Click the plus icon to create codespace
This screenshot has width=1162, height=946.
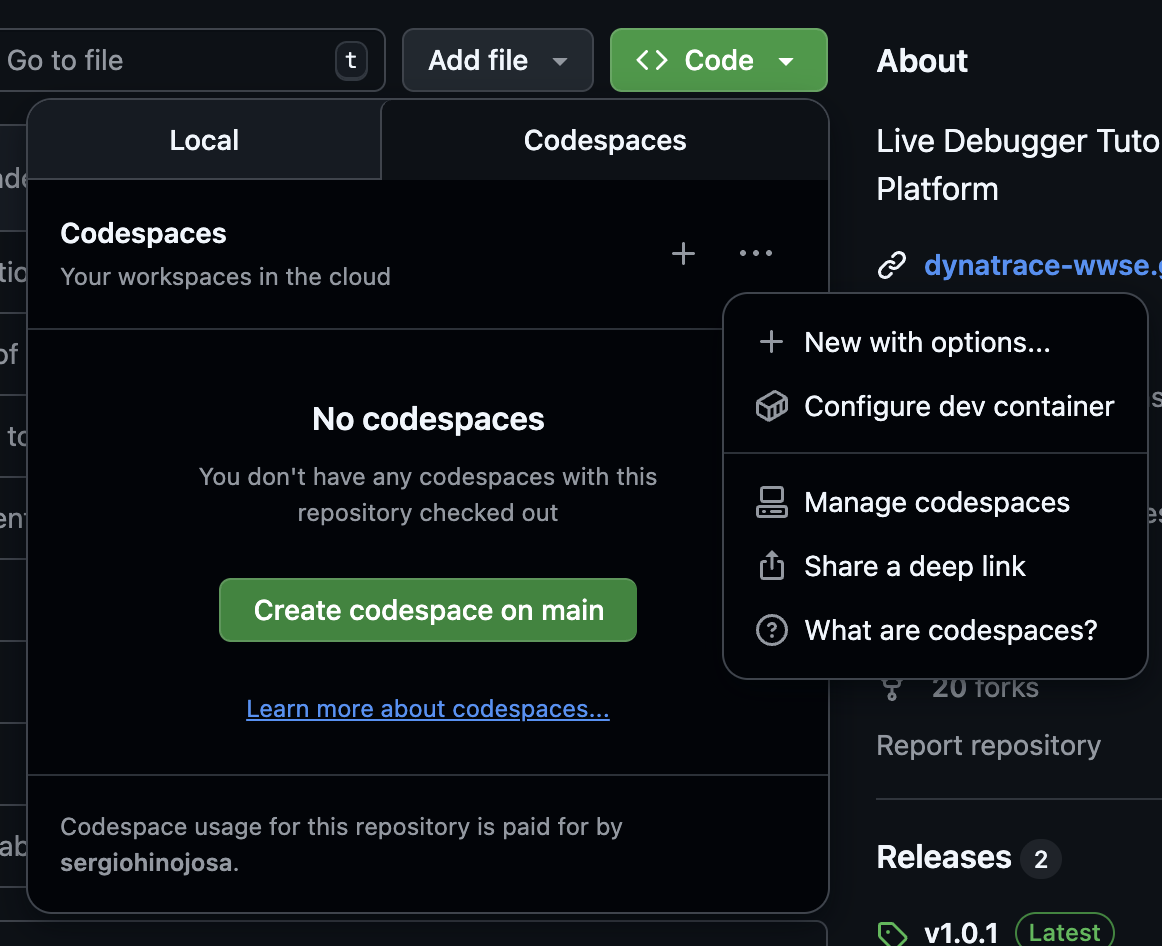pos(683,254)
